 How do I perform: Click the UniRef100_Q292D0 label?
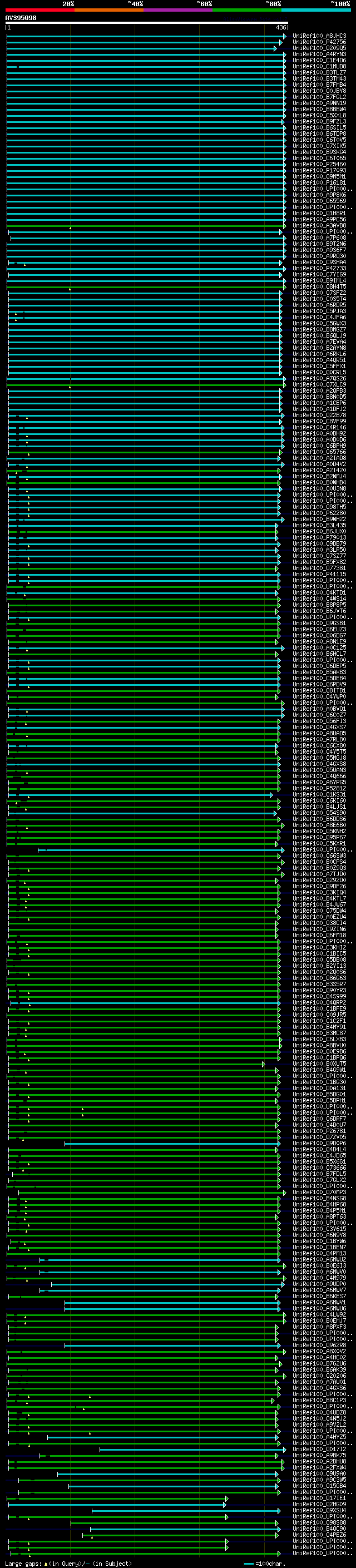point(319,880)
